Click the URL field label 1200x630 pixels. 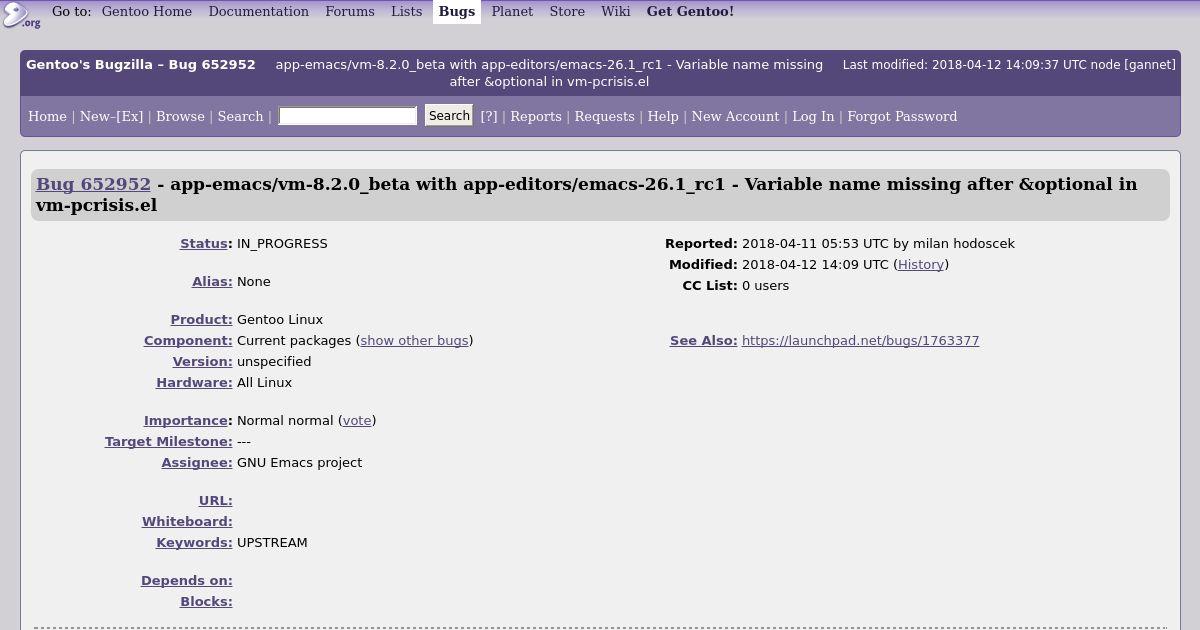pos(215,500)
